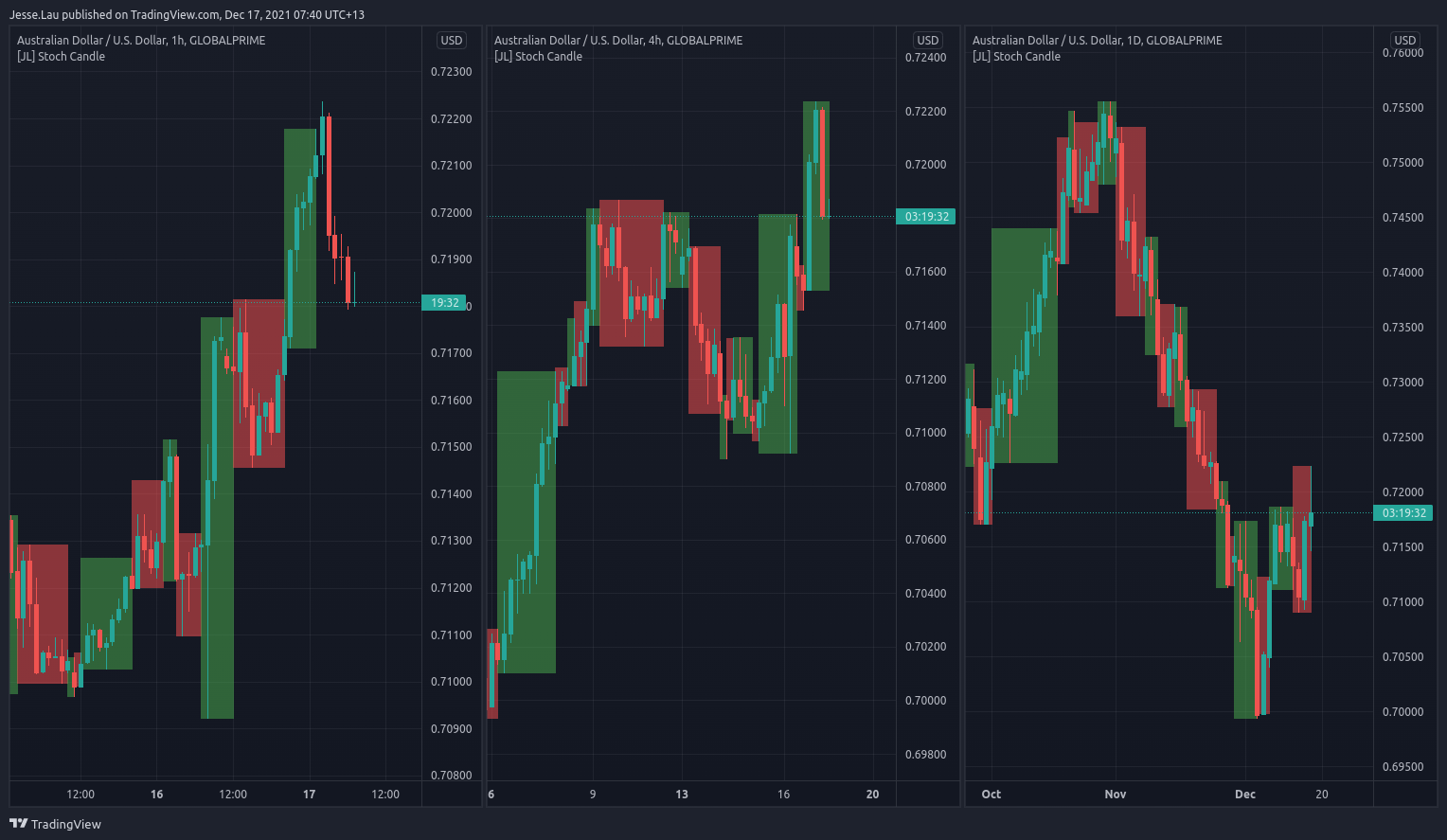This screenshot has height=840, width=1447.
Task: Click the 0.69800 price label on the 4h chart
Action: 926,755
